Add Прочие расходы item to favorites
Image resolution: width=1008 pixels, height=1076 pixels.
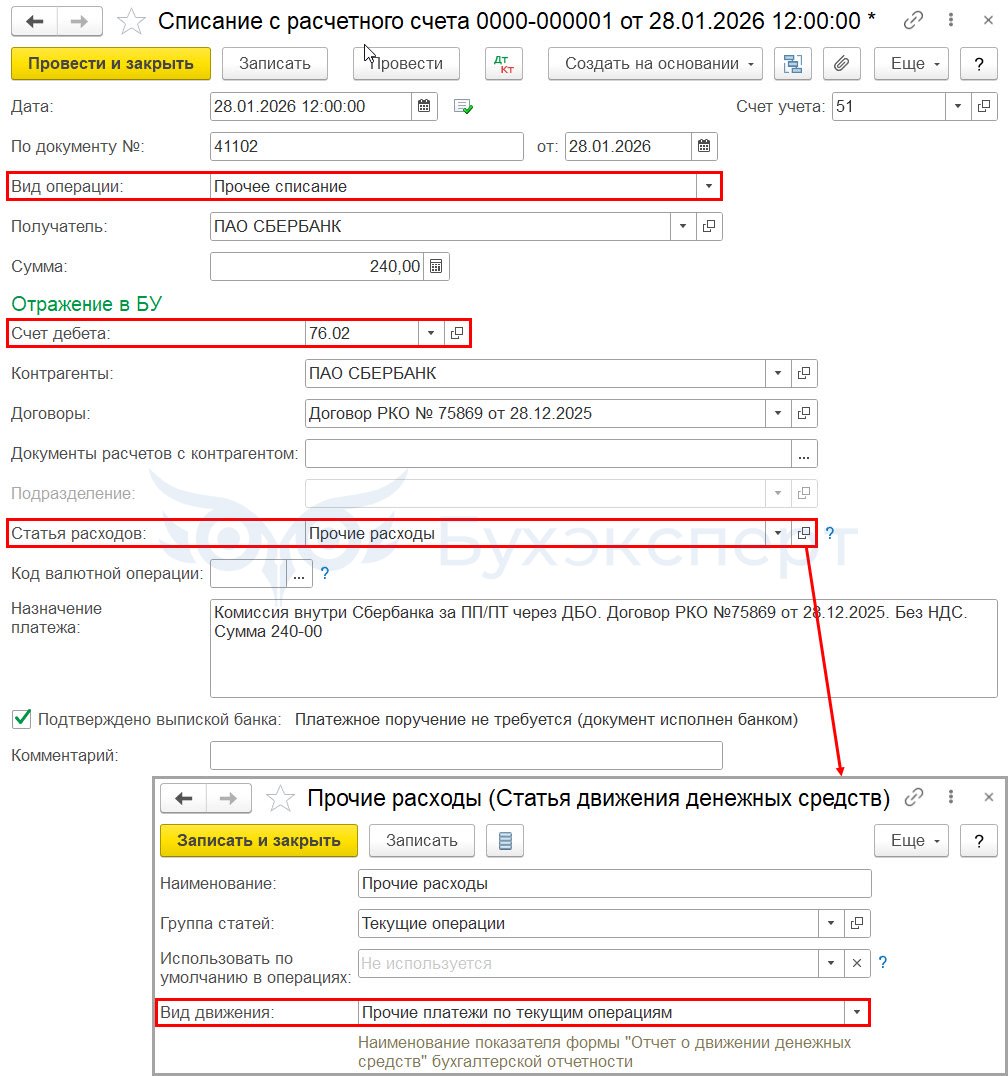click(x=280, y=799)
